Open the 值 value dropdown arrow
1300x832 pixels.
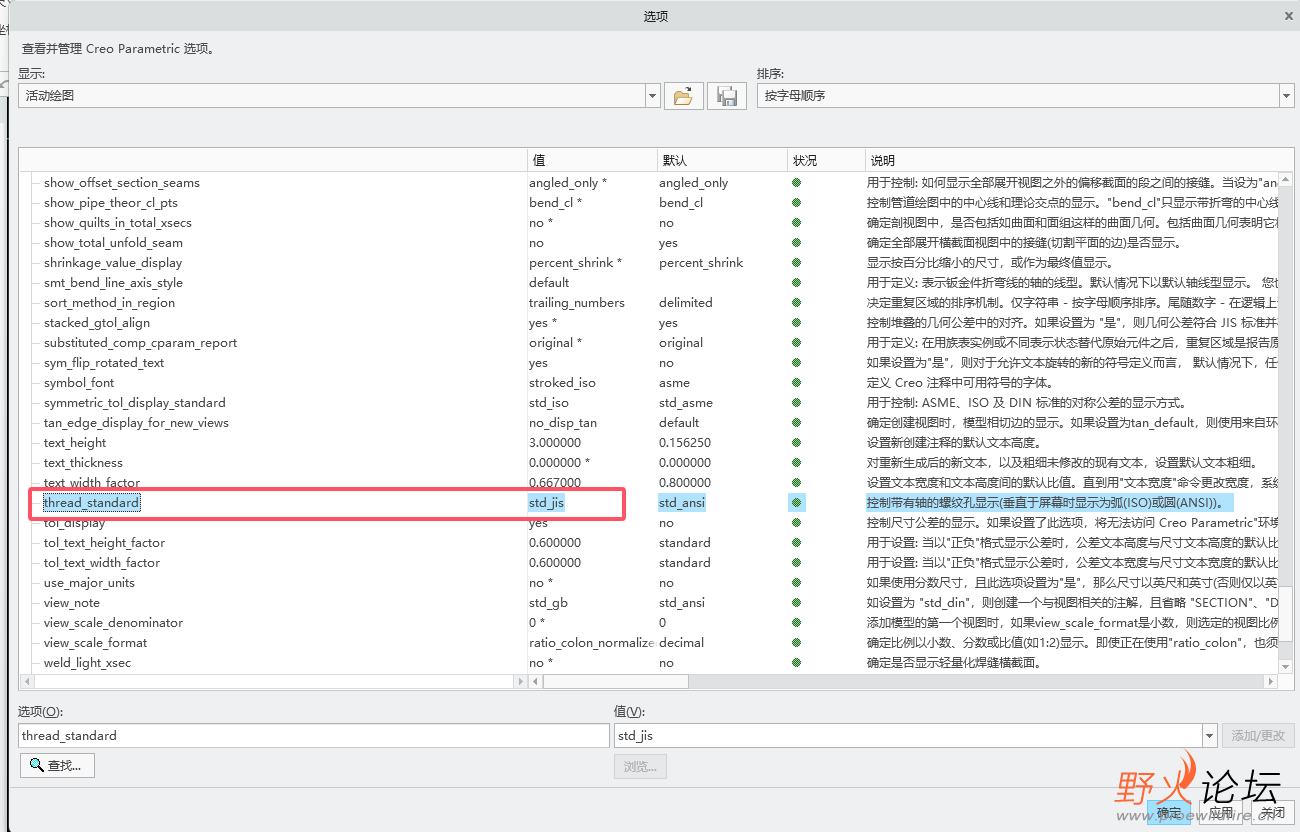click(1209, 736)
